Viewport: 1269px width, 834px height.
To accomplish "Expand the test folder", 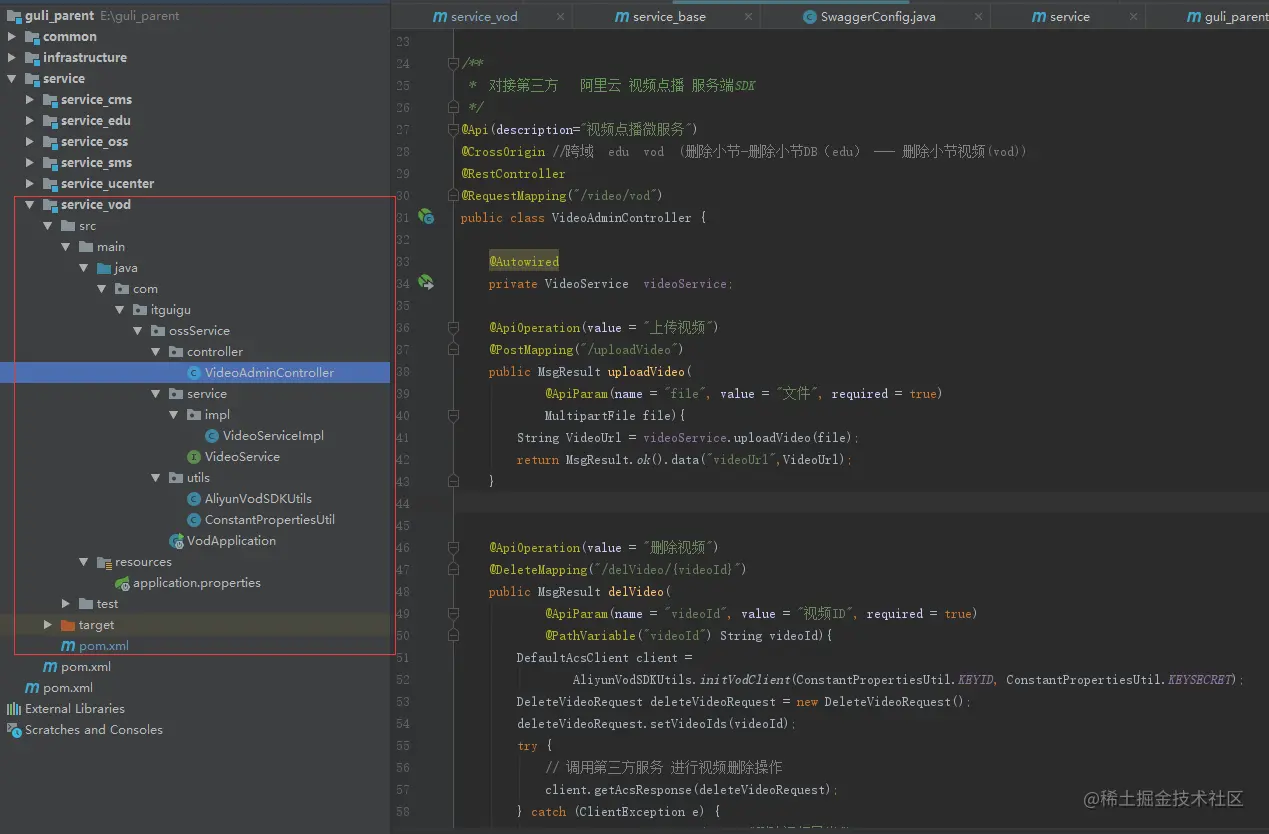I will pyautogui.click(x=66, y=603).
